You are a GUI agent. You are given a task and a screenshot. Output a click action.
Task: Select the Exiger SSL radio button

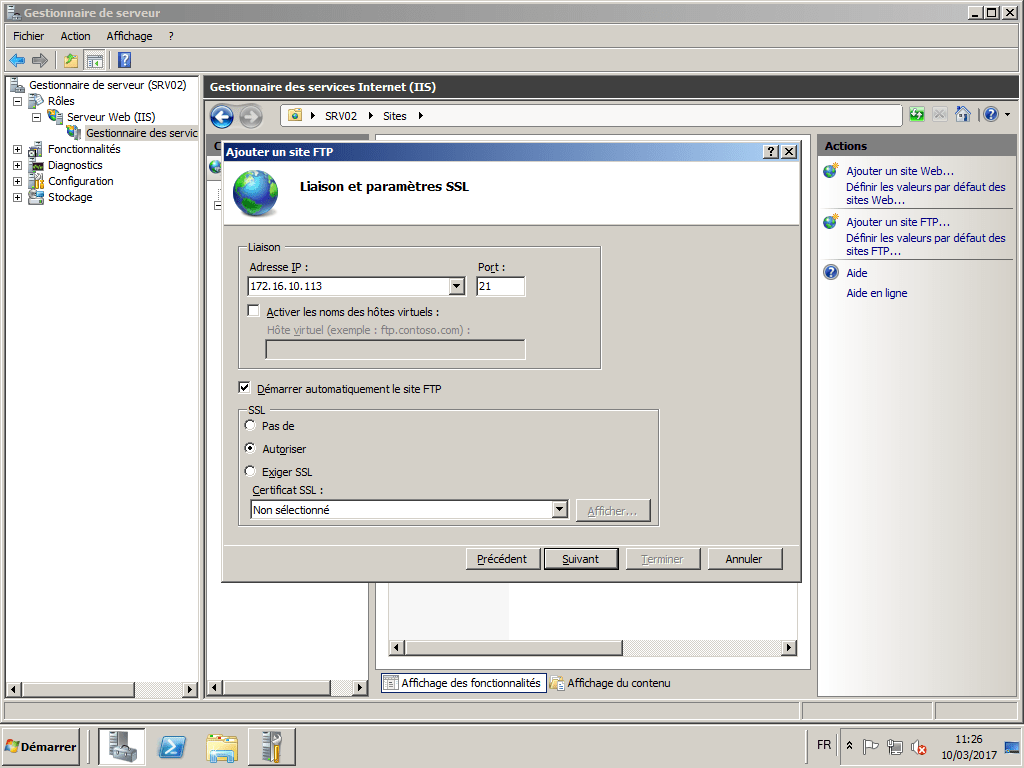pyautogui.click(x=250, y=471)
